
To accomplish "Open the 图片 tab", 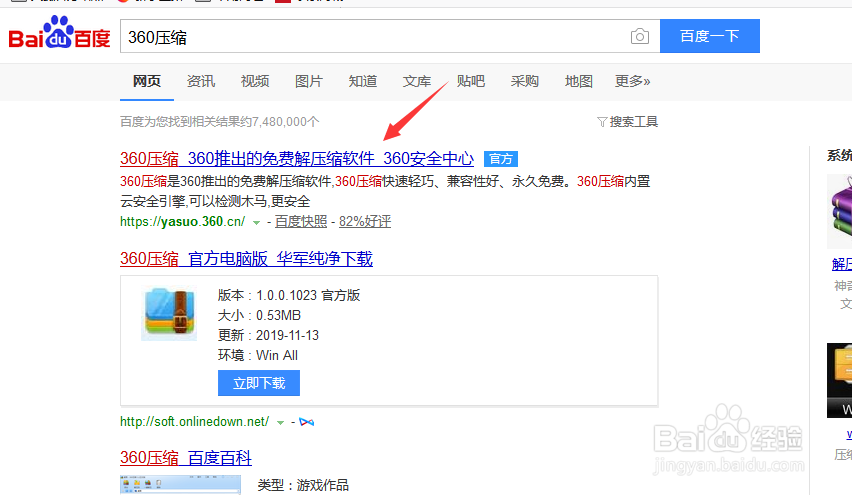I will point(309,82).
